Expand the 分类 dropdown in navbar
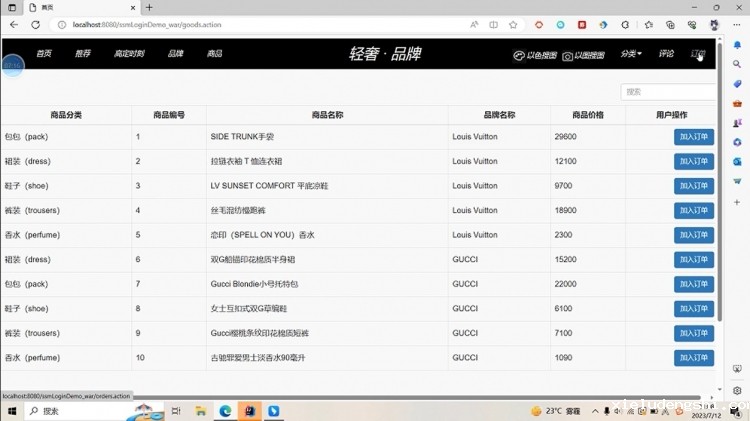Image resolution: width=750 pixels, height=421 pixels. [631, 54]
